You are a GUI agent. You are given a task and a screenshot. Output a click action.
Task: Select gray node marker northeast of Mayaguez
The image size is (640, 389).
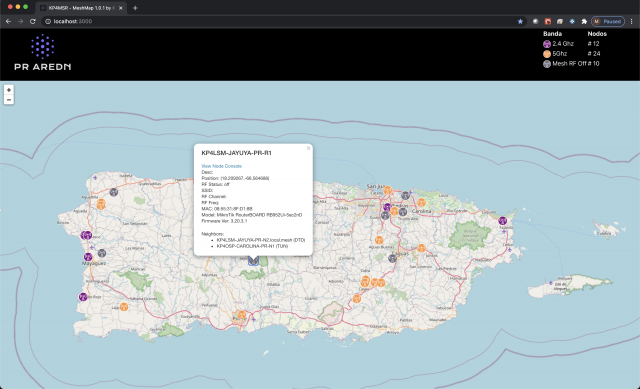[102, 253]
